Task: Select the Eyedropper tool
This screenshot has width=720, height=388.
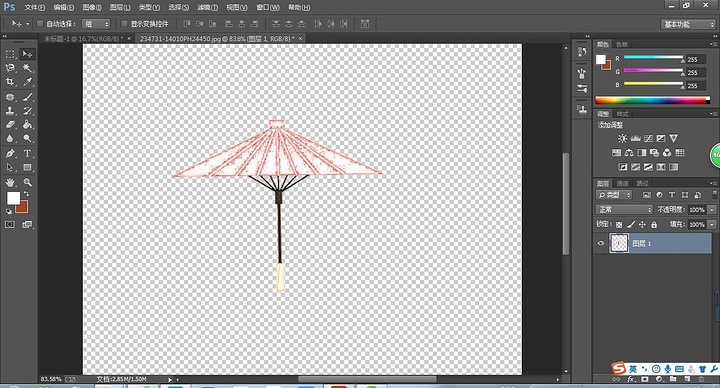Action: (x=28, y=82)
